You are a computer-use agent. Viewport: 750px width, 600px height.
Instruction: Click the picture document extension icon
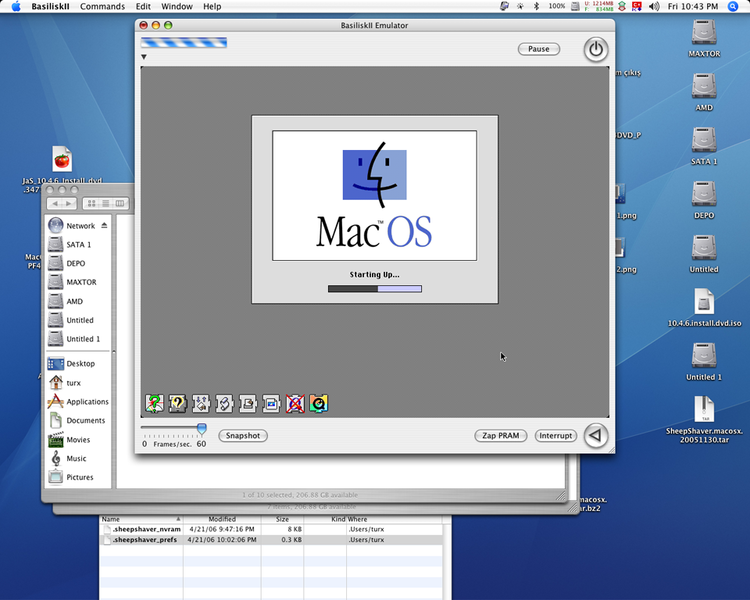pyautogui.click(x=271, y=403)
